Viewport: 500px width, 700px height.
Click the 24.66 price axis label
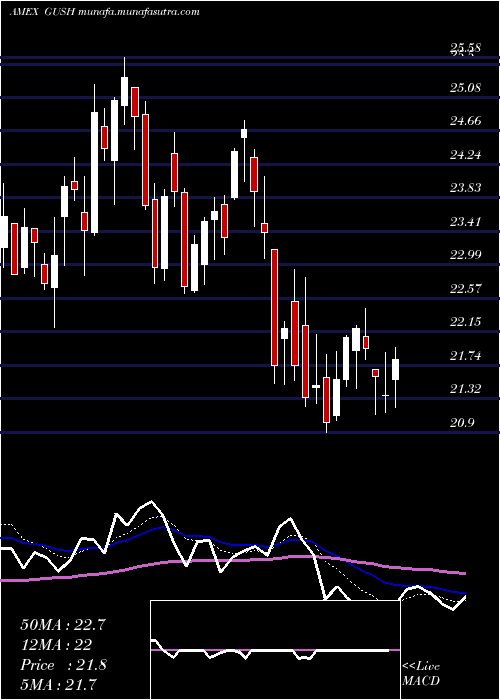pyautogui.click(x=465, y=121)
